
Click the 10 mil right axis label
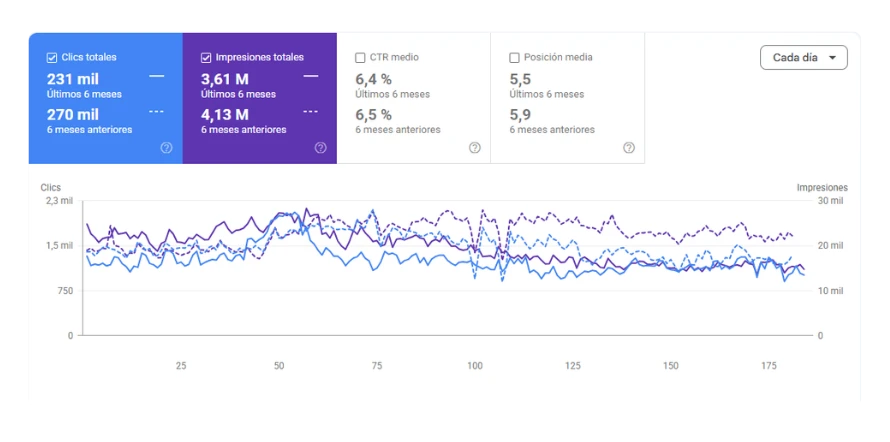[830, 291]
